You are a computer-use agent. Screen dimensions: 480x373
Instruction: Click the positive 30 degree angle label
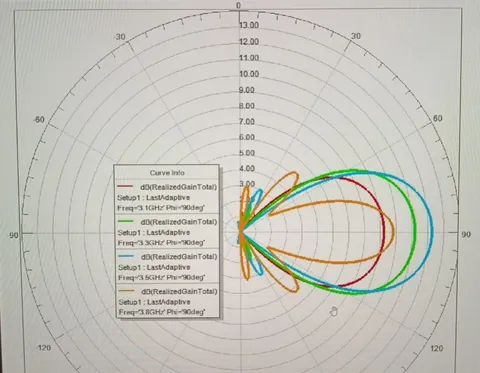(356, 36)
